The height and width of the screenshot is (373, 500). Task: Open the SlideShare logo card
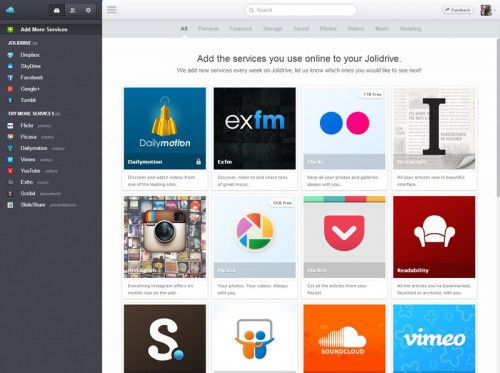point(255,339)
